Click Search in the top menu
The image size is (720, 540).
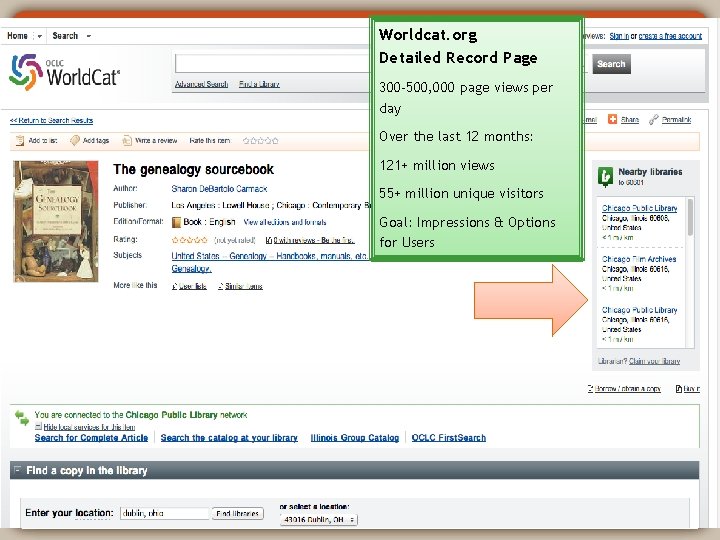(x=65, y=36)
